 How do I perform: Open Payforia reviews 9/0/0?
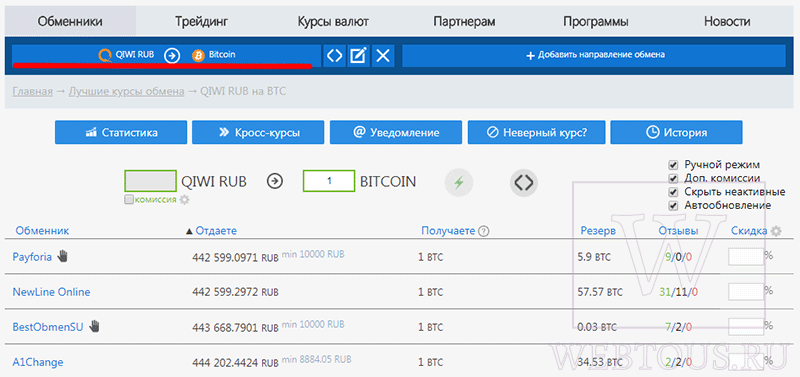tap(679, 257)
